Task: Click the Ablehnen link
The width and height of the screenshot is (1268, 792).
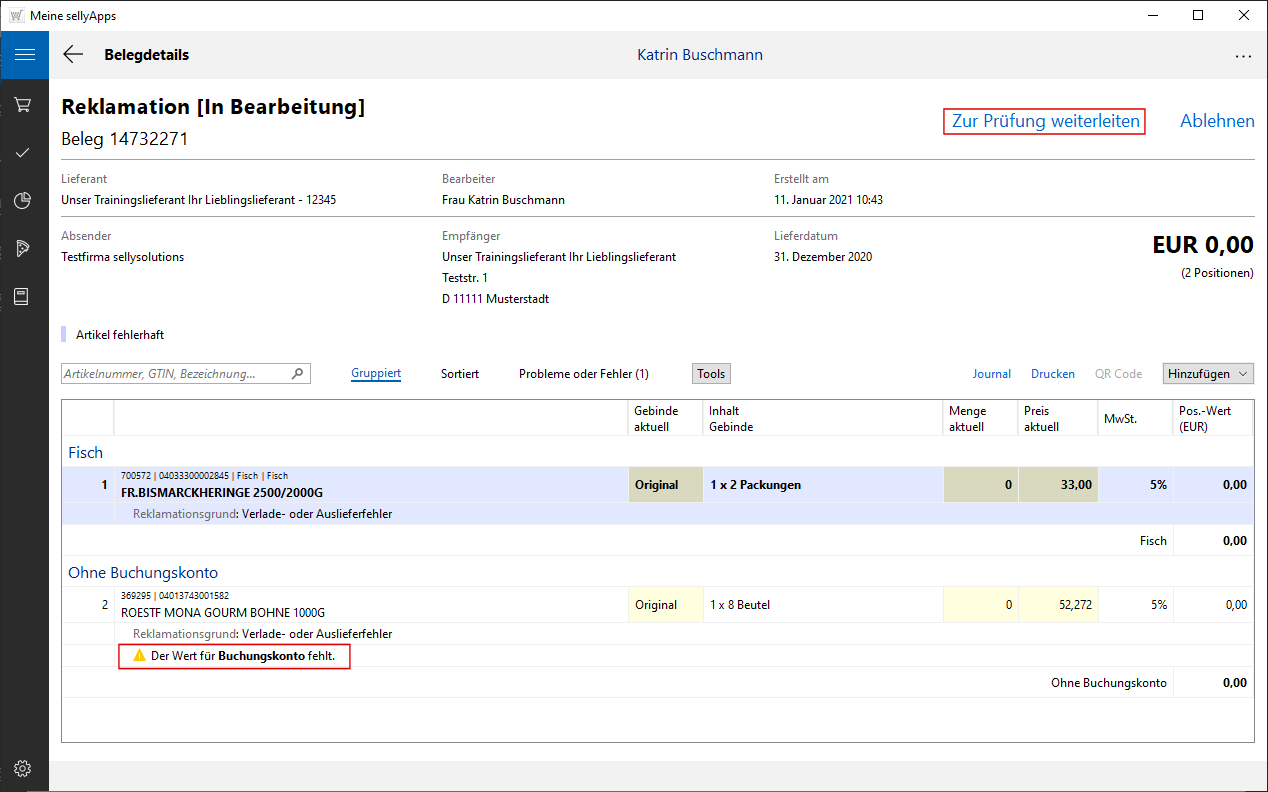Action: [x=1217, y=121]
